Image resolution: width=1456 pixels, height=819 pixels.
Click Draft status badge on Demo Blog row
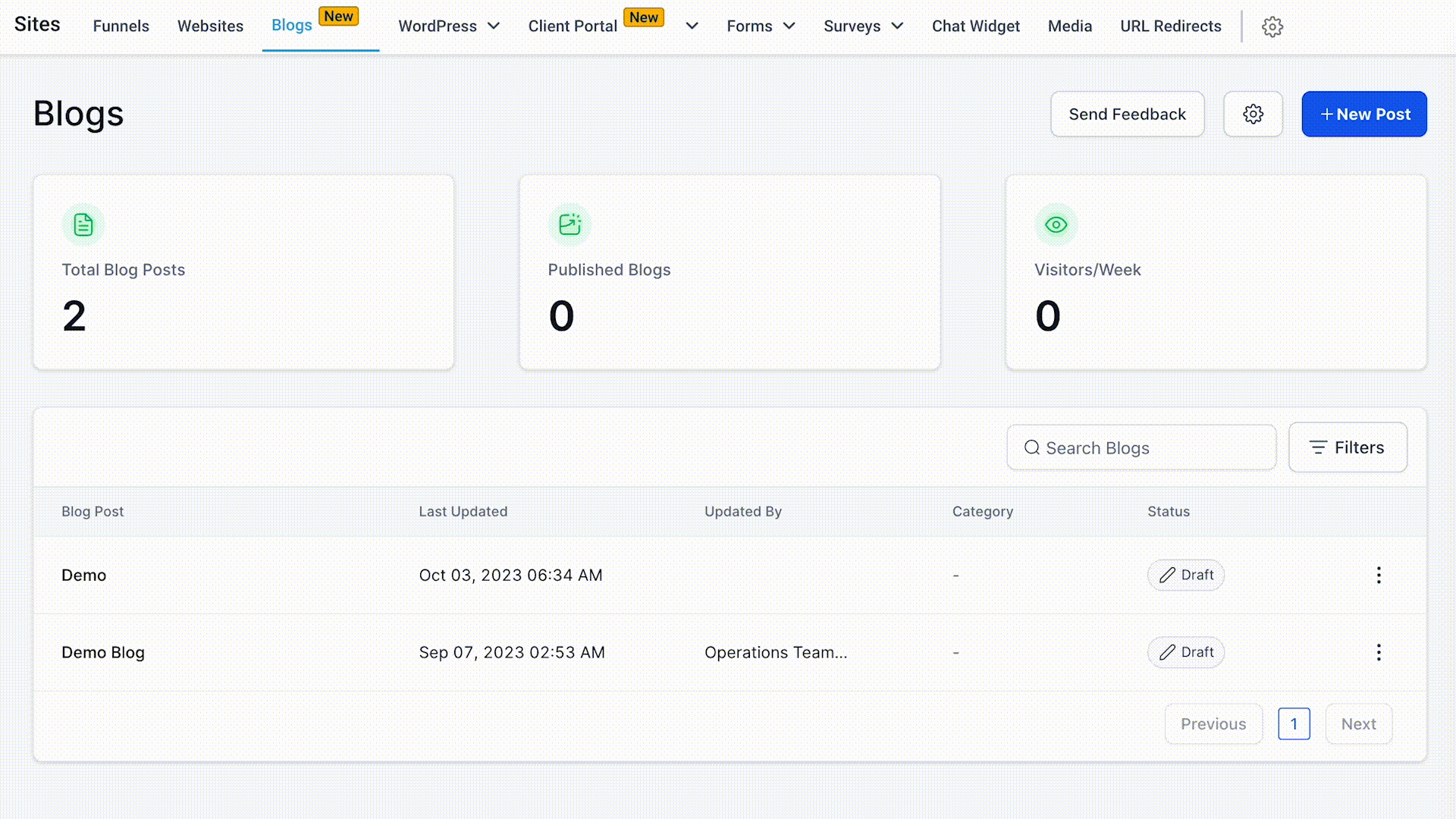click(x=1185, y=652)
